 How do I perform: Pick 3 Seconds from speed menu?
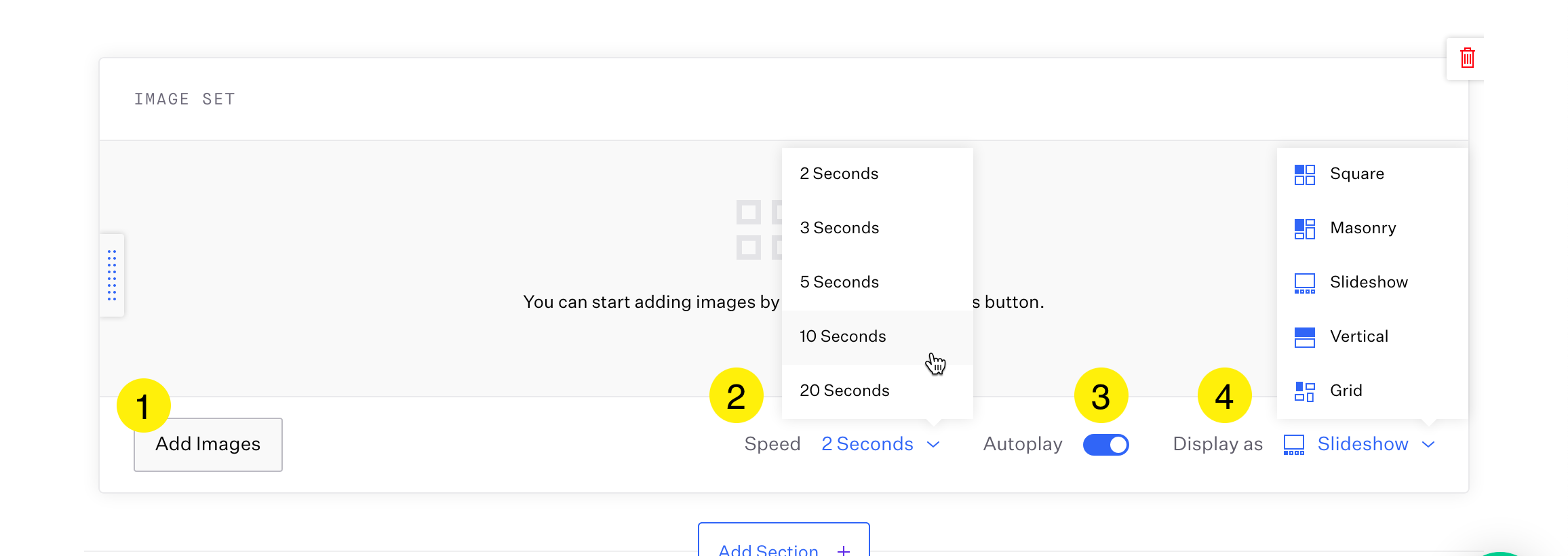click(840, 228)
